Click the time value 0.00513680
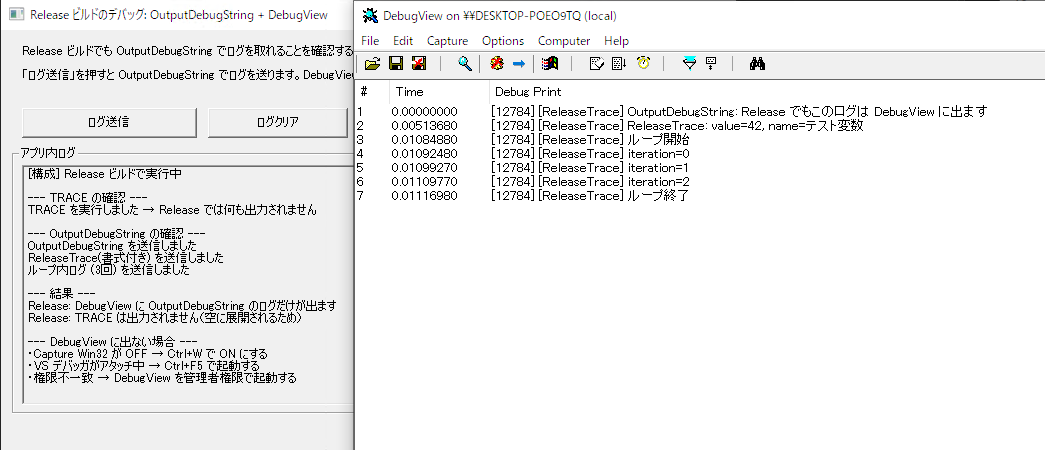 [x=424, y=125]
